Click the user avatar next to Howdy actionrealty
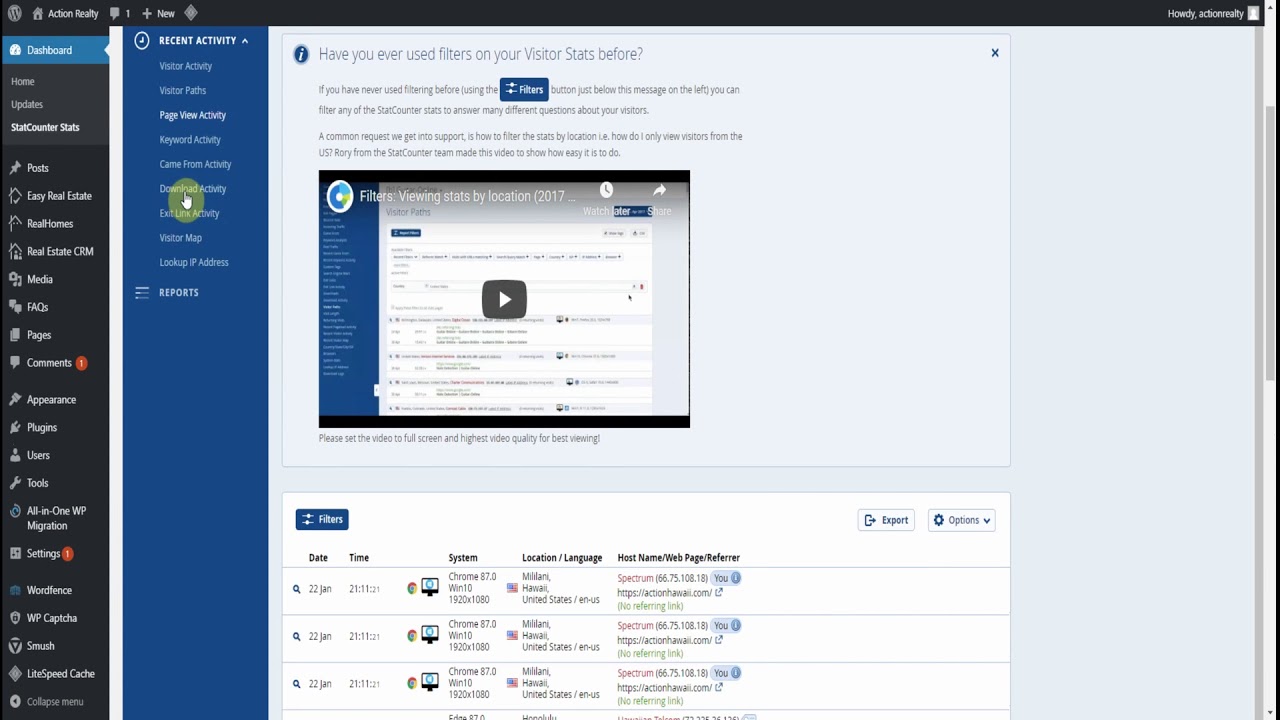This screenshot has height=720, width=1280. pyautogui.click(x=1253, y=13)
